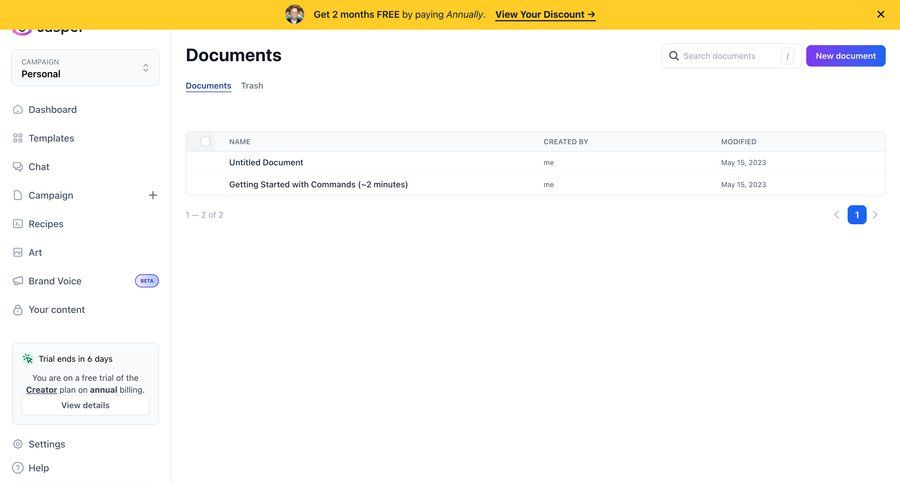
Task: Add a new campaign with plus icon
Action: tap(153, 195)
